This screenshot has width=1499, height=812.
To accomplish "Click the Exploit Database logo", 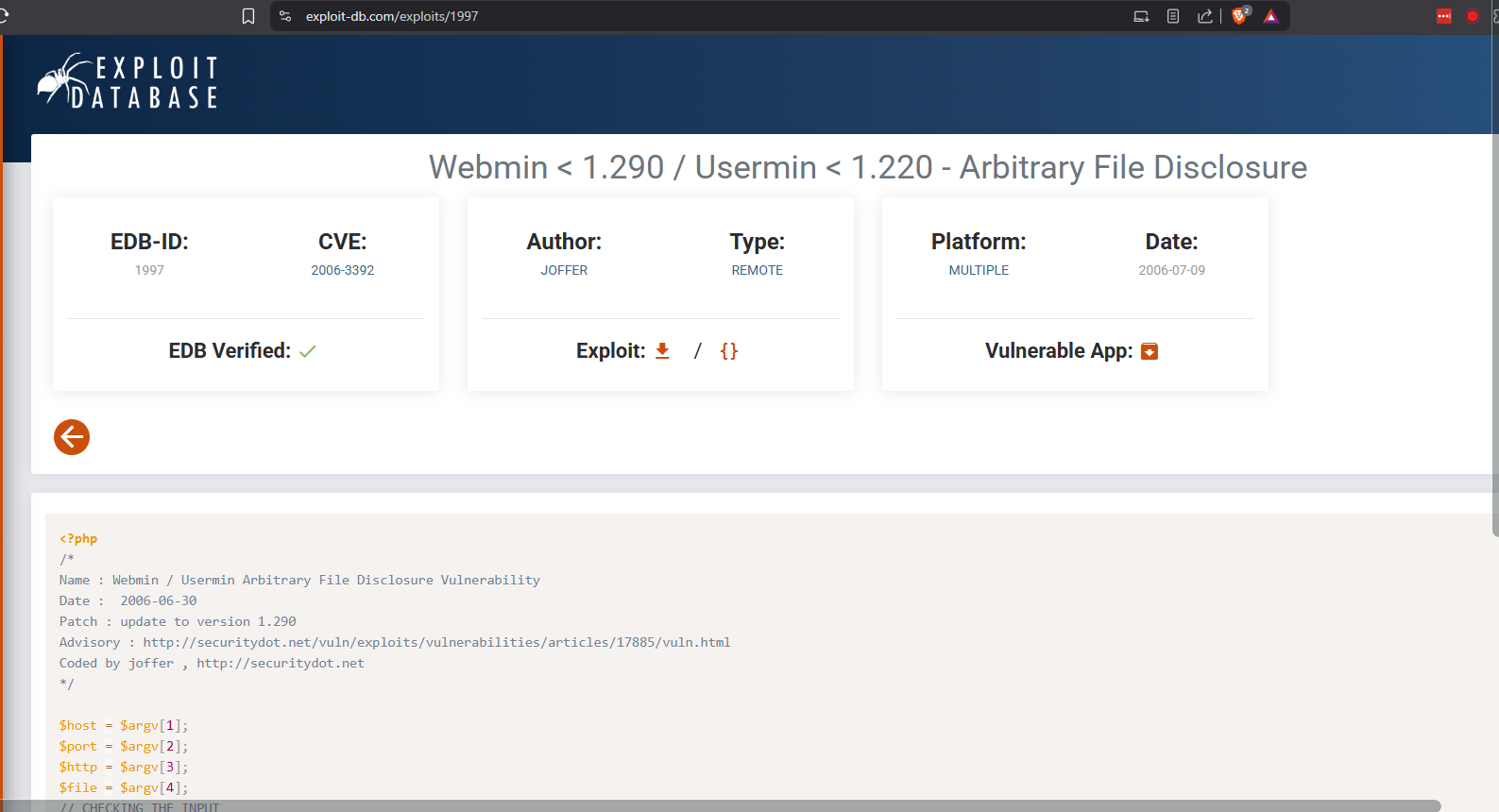I will (x=128, y=82).
